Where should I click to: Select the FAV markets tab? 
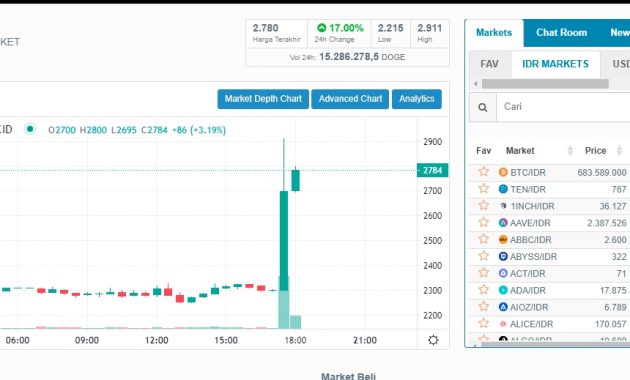tap(489, 64)
